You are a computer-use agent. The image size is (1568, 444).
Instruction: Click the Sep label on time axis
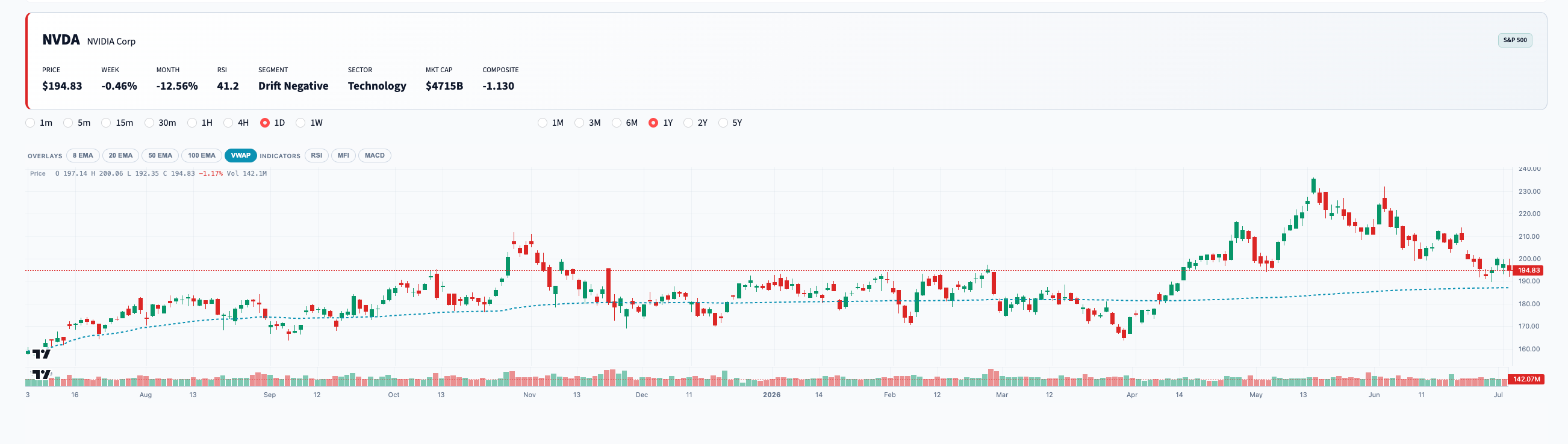point(270,395)
